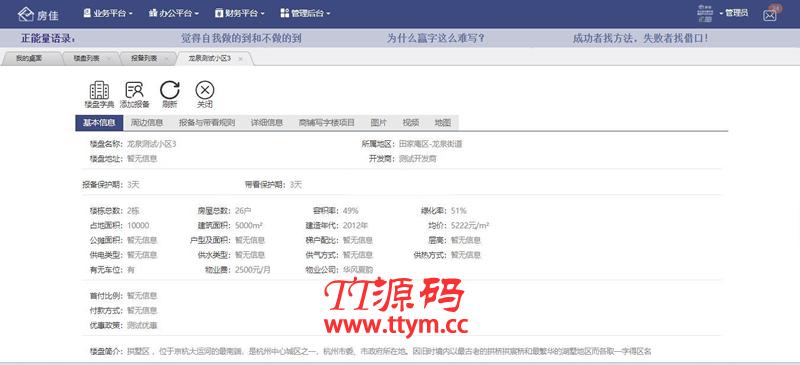800x365 pixels.
Task: Expand the 业务平台 dropdown menu
Action: click(108, 14)
